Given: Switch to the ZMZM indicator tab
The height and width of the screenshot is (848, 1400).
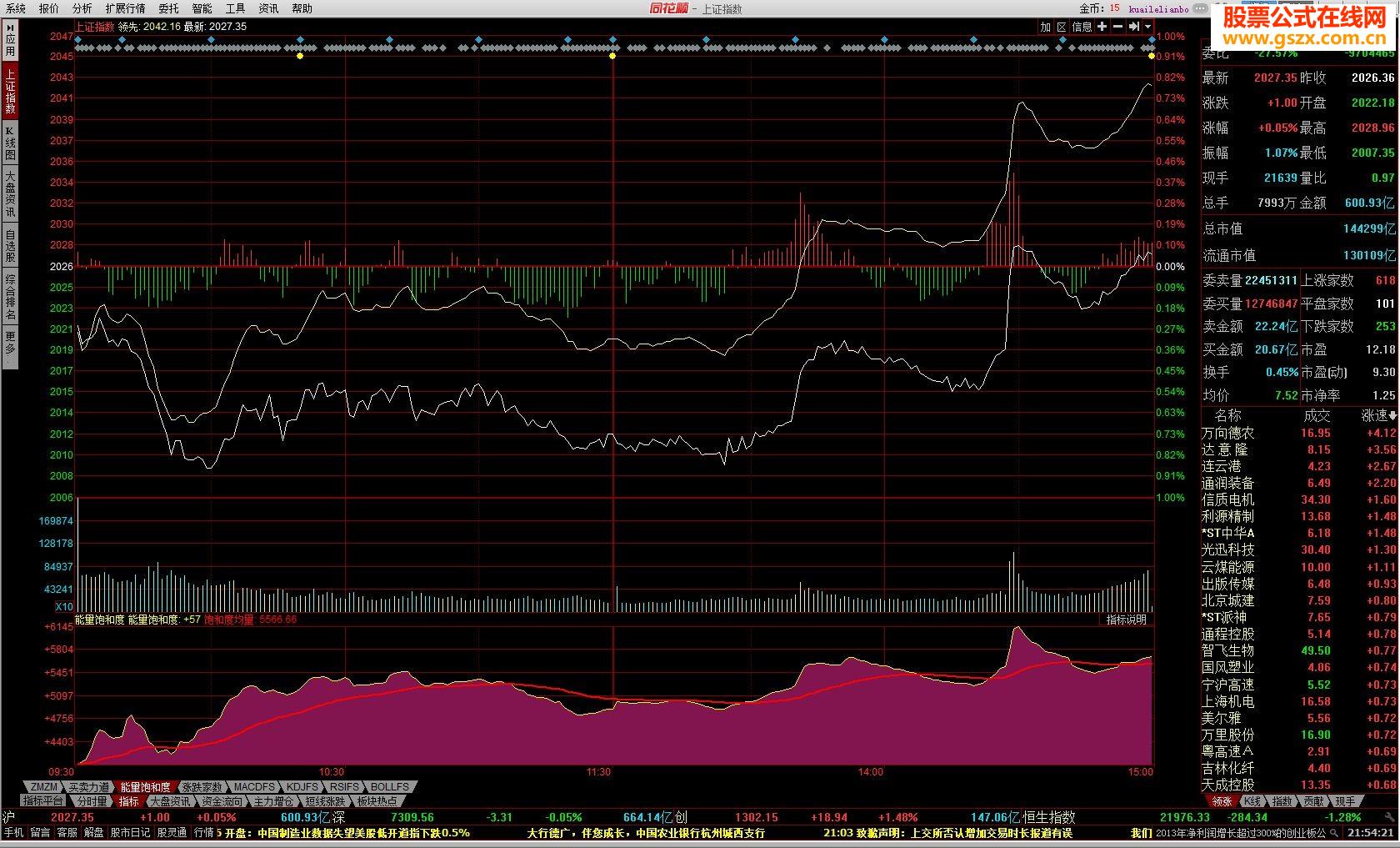Looking at the screenshot, I should pos(44,787).
